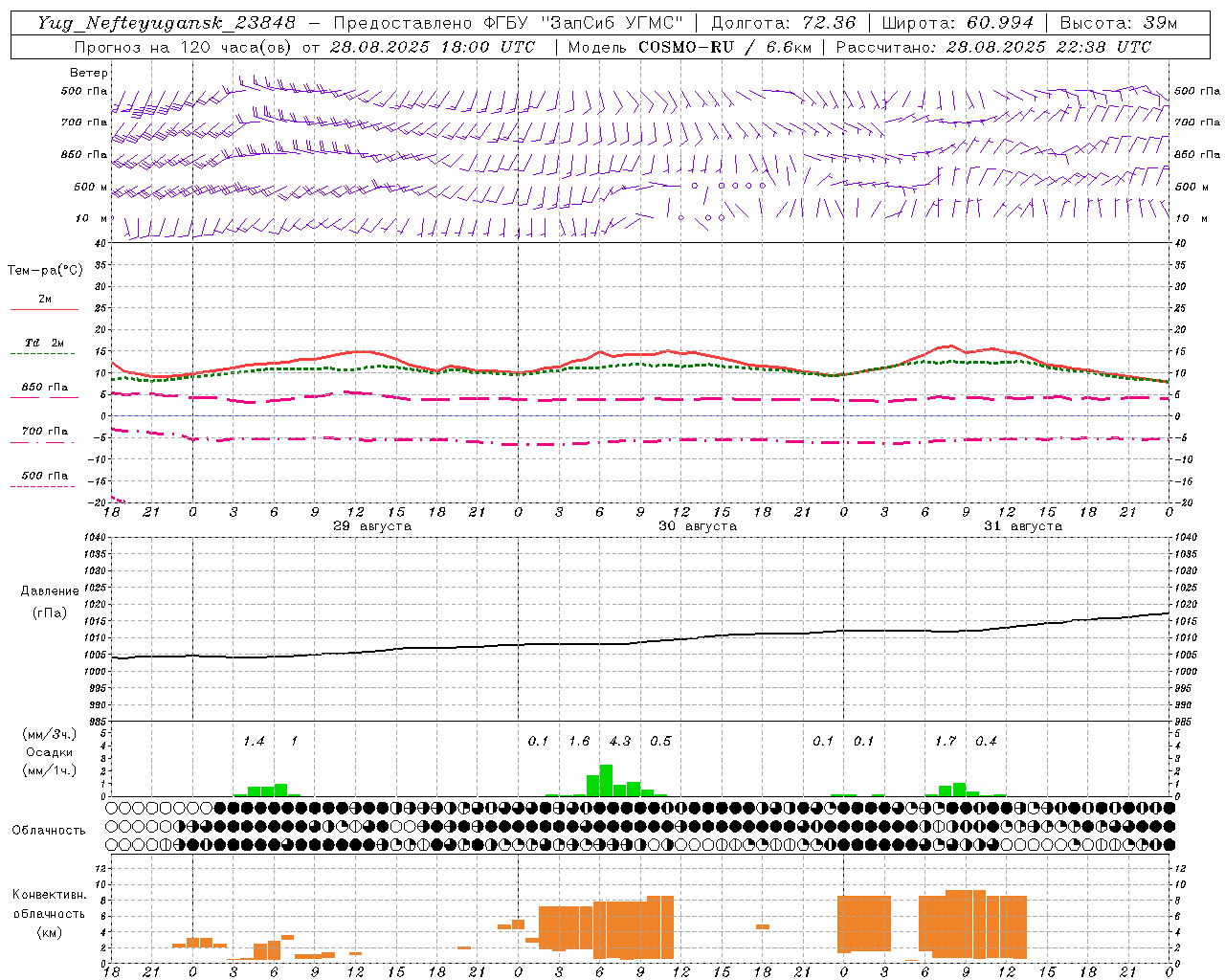Click the Тем-ра(°C) axis label
This screenshot has height=980, width=1225.
tap(45, 271)
